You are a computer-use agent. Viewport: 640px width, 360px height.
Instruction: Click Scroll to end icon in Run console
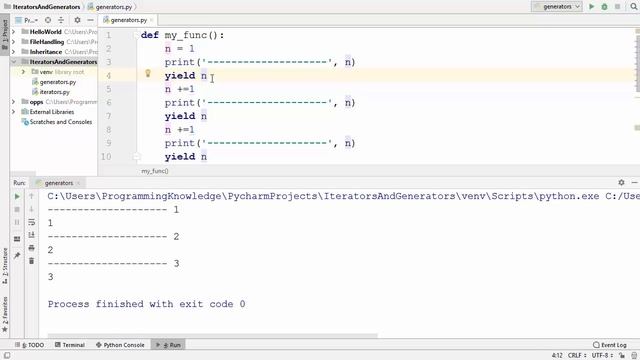(31, 235)
